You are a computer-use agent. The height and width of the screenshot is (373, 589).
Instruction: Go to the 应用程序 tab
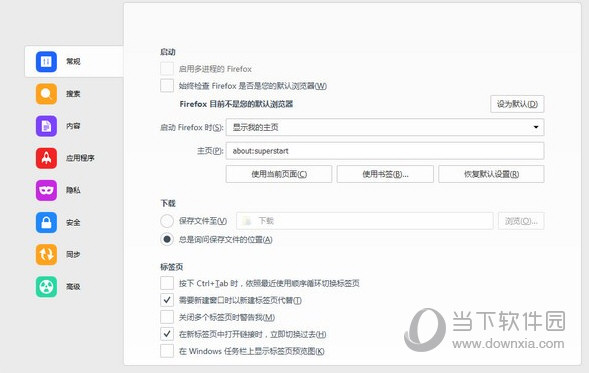[80, 158]
